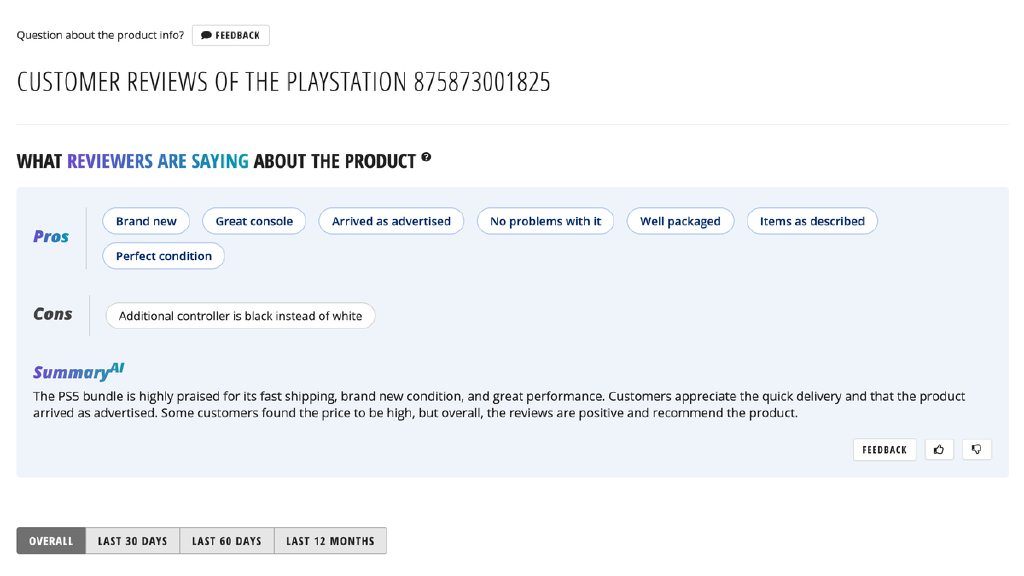
Task: Select the Great console pro tag
Action: [254, 221]
